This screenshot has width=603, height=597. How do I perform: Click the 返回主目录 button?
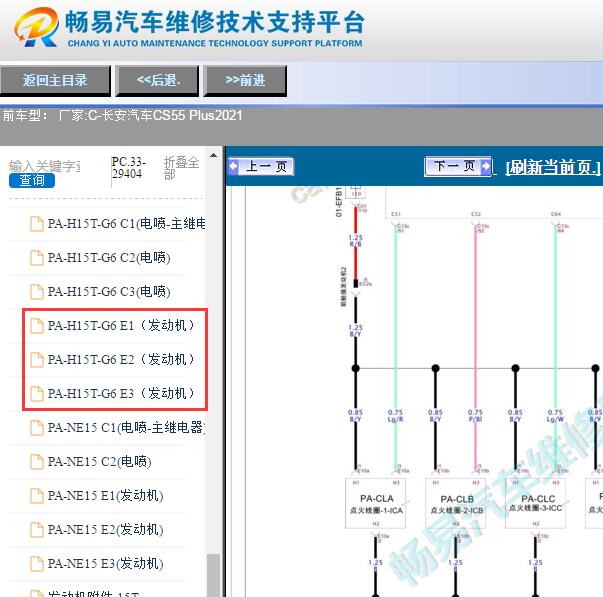(55, 80)
